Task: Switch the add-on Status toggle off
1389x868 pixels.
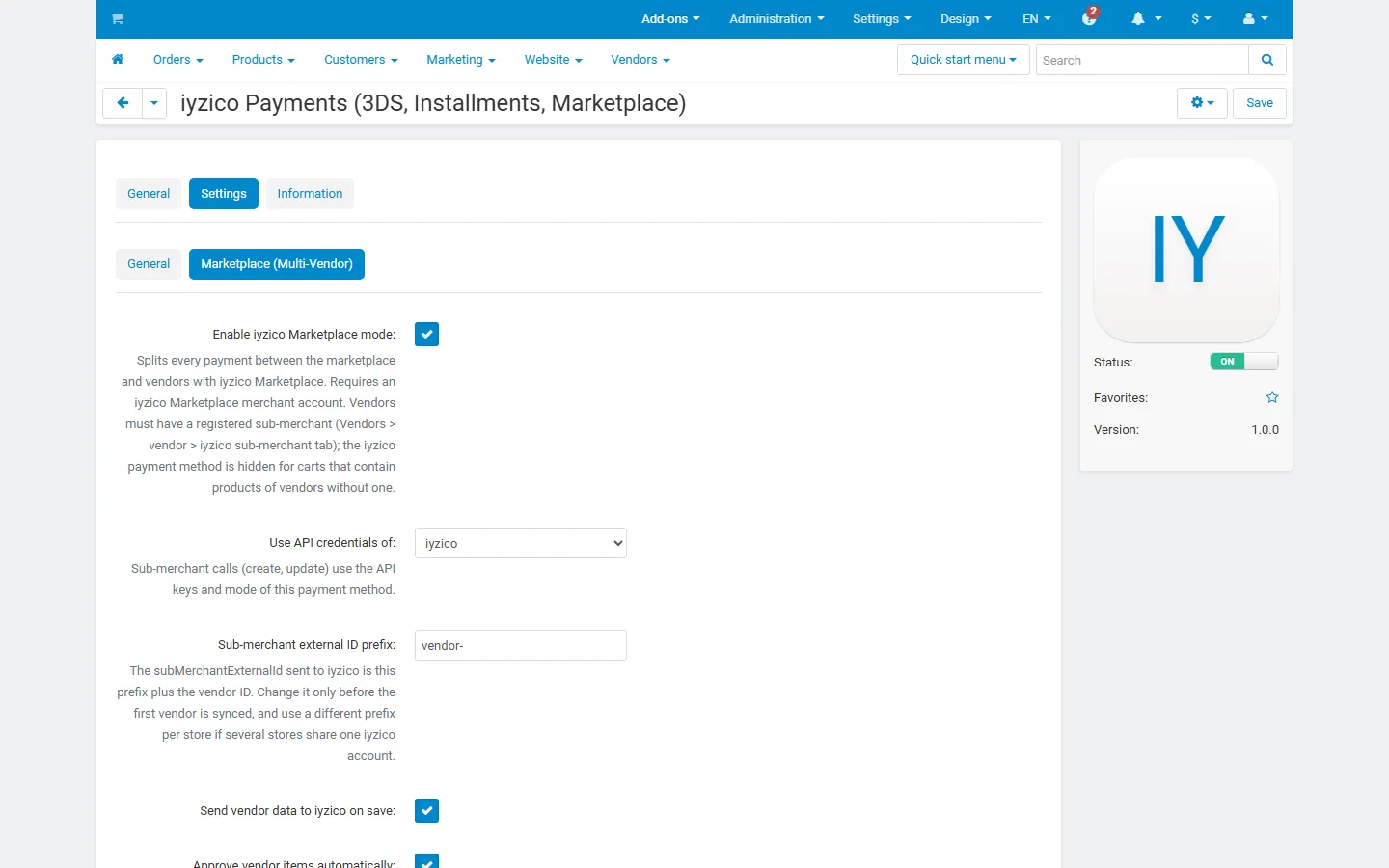Action: (1244, 362)
